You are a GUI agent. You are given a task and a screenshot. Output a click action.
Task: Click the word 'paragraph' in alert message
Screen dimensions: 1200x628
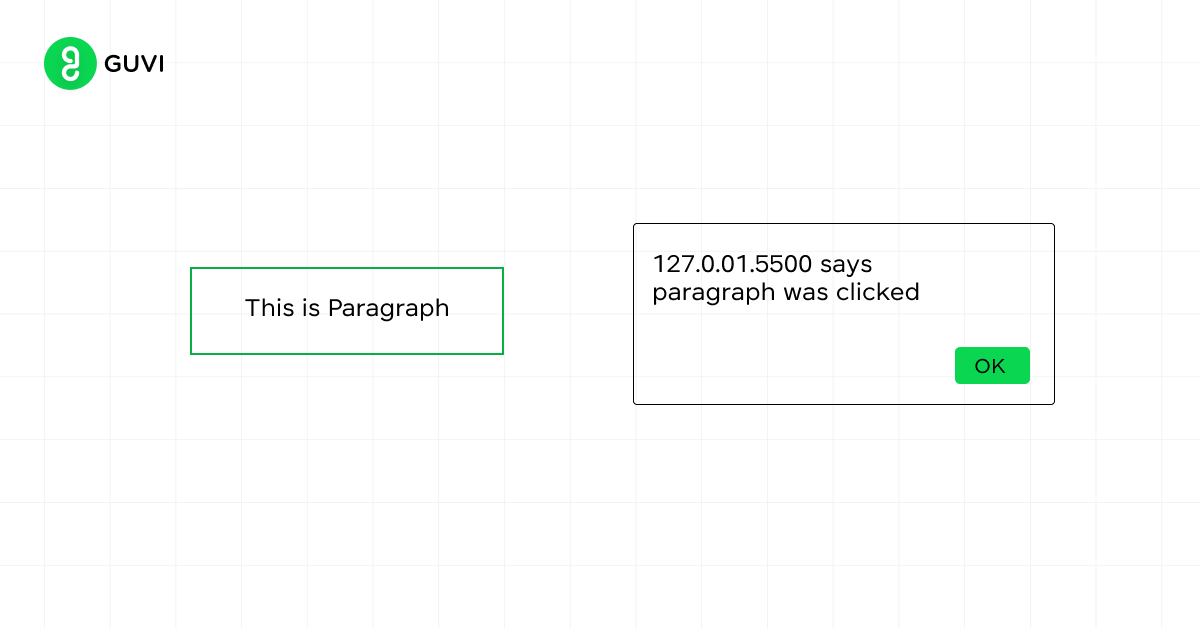714,294
